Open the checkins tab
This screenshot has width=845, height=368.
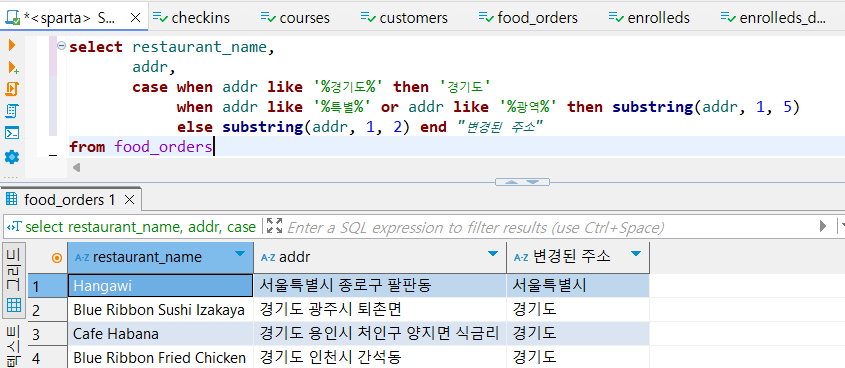pyautogui.click(x=191, y=18)
